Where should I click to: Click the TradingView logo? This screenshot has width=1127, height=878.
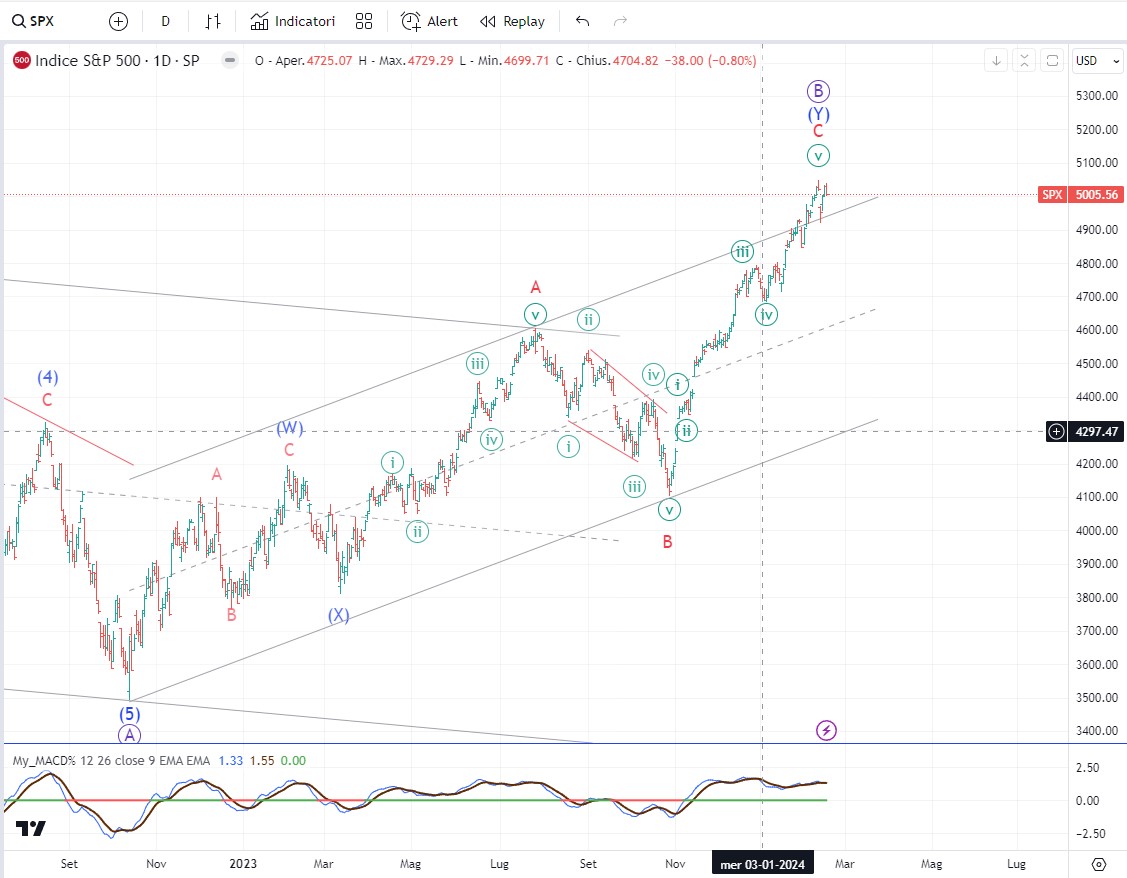tap(31, 829)
